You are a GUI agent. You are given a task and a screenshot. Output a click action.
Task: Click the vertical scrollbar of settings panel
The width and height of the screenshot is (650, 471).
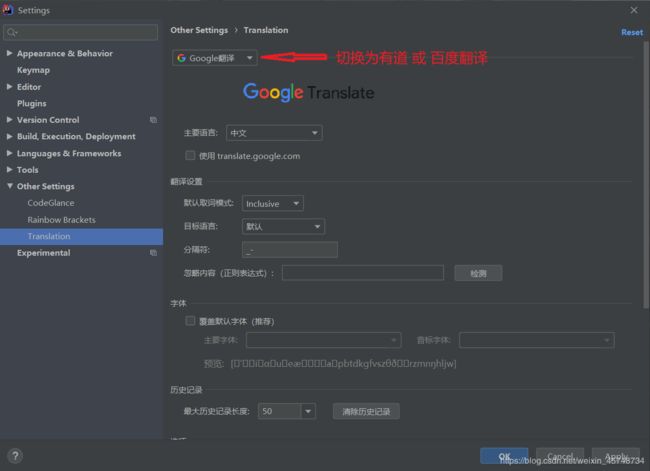tap(646, 176)
